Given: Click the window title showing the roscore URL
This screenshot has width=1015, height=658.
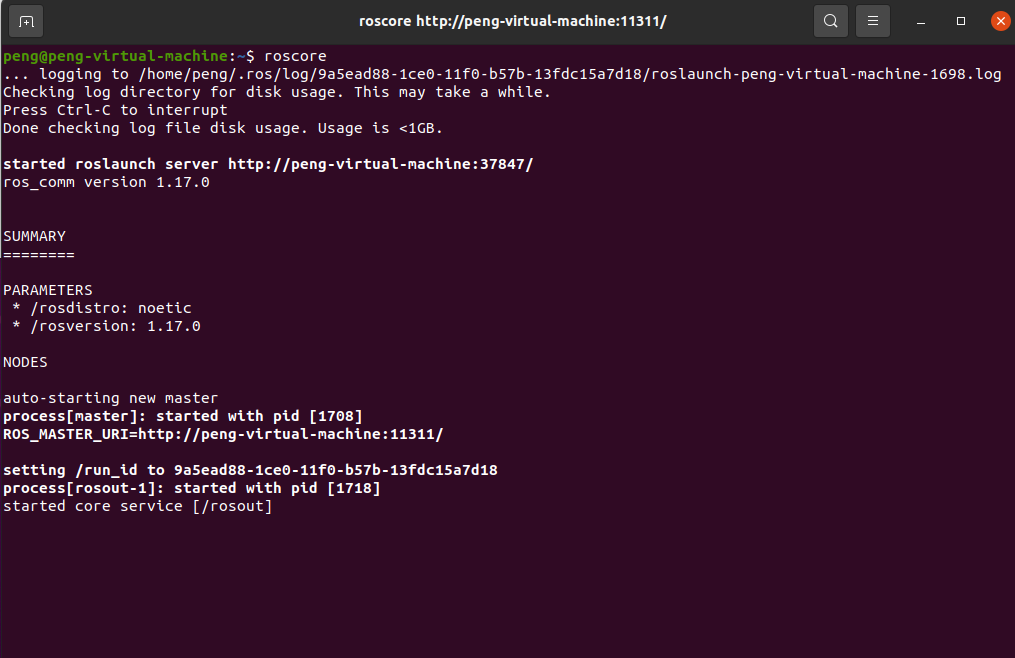Looking at the screenshot, I should coord(512,21).
